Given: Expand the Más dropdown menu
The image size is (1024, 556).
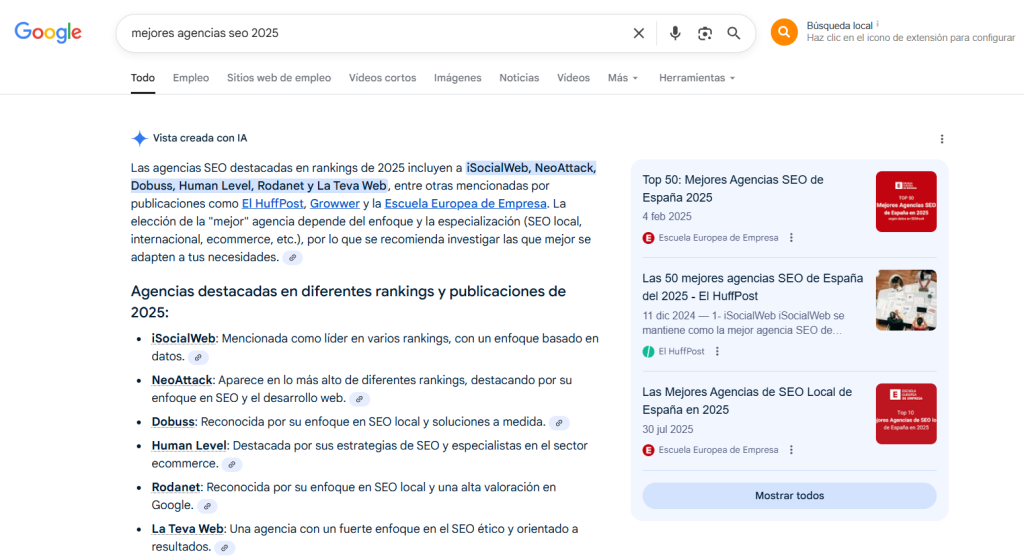Looking at the screenshot, I should coord(622,78).
